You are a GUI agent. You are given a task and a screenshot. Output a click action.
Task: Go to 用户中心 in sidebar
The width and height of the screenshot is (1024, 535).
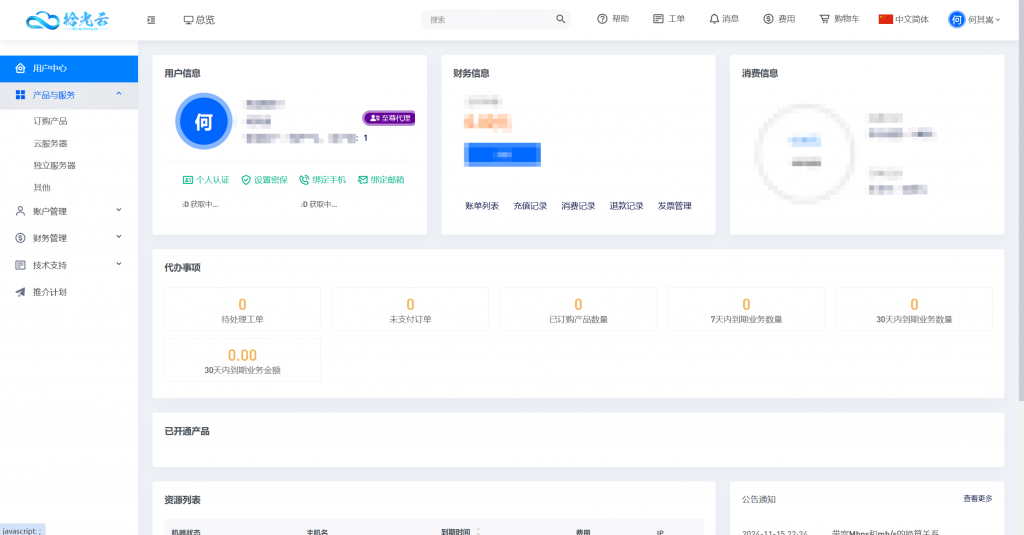(50, 68)
